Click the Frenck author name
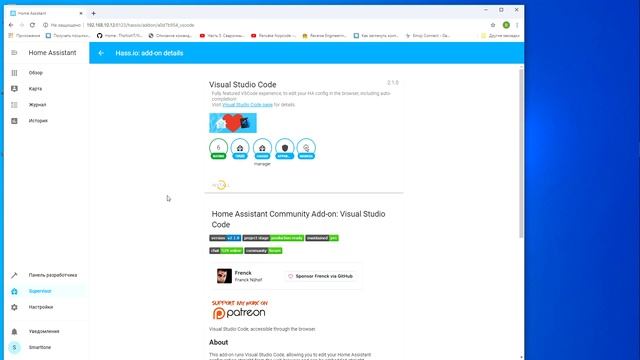The image size is (640, 360). click(x=243, y=273)
